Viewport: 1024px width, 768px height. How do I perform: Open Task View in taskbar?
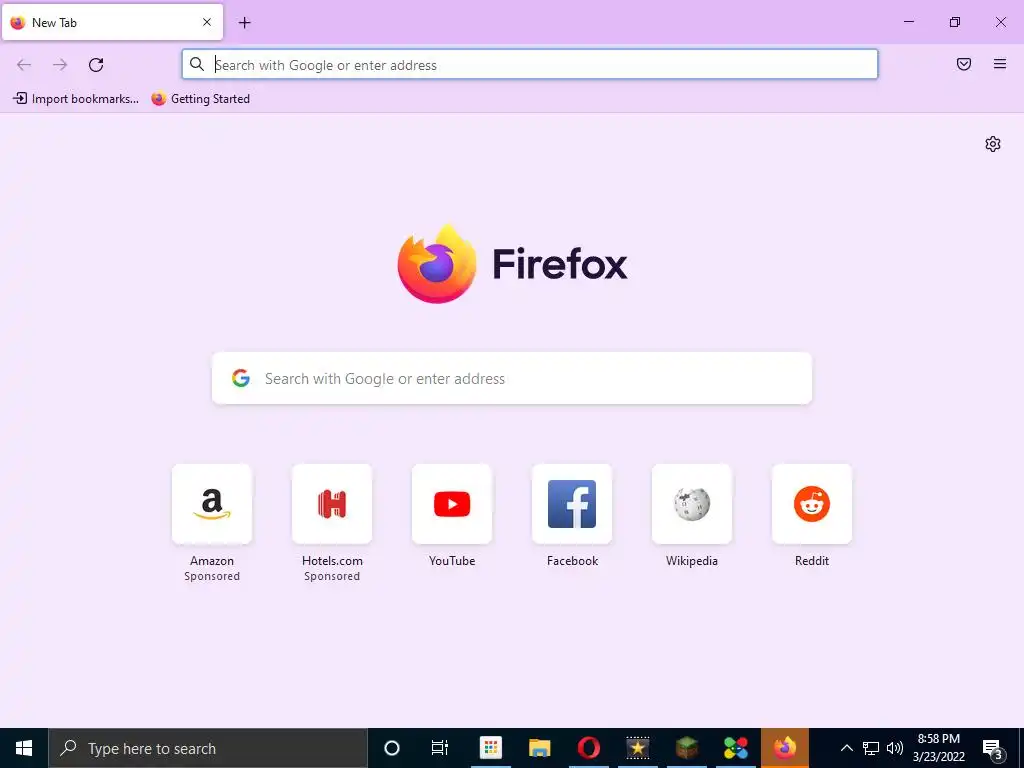coord(440,748)
